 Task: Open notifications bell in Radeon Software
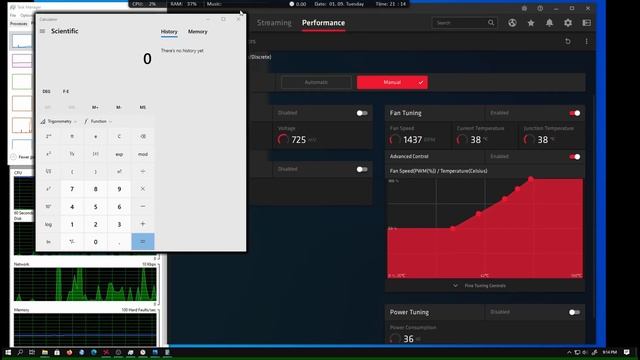point(549,23)
